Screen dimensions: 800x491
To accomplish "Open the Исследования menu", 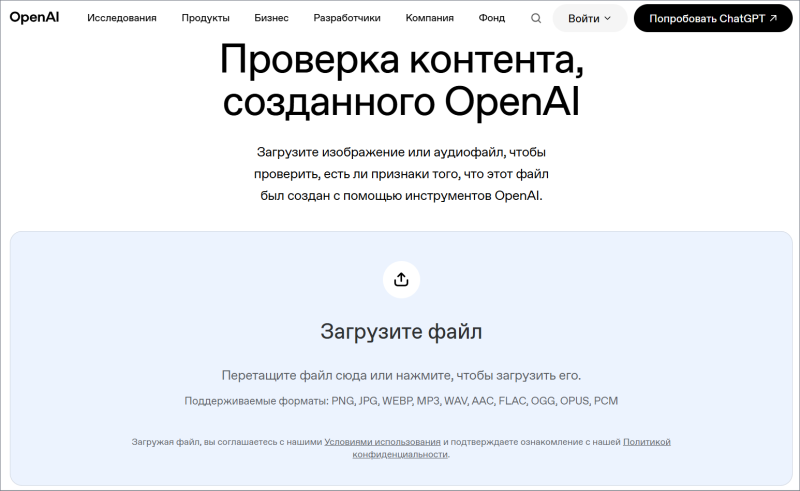I will coord(121,18).
